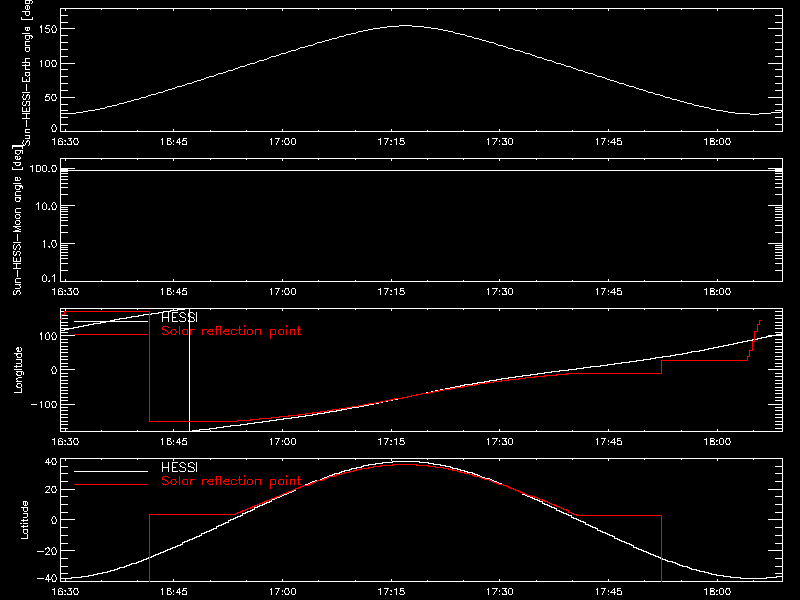The image size is (800, 600).
Task: Click the 0.1 tick on Moon angle axis
Action: (x=49, y=279)
